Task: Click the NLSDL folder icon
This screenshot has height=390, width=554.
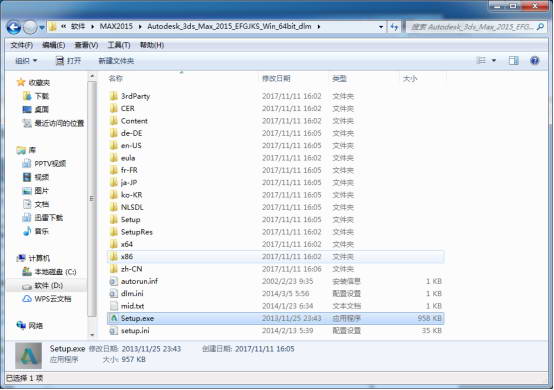Action: (x=113, y=207)
